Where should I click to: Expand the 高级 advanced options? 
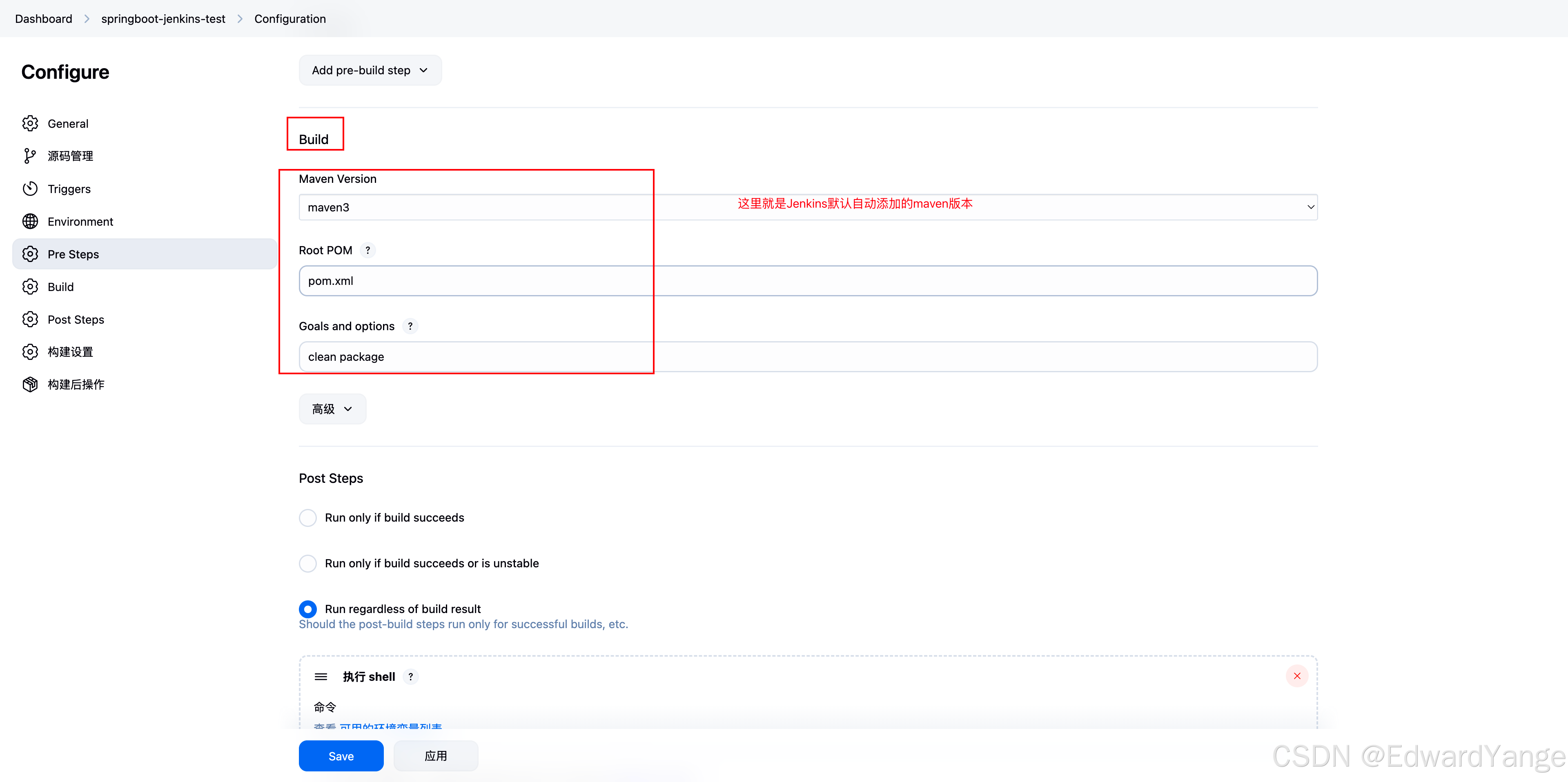[332, 409]
